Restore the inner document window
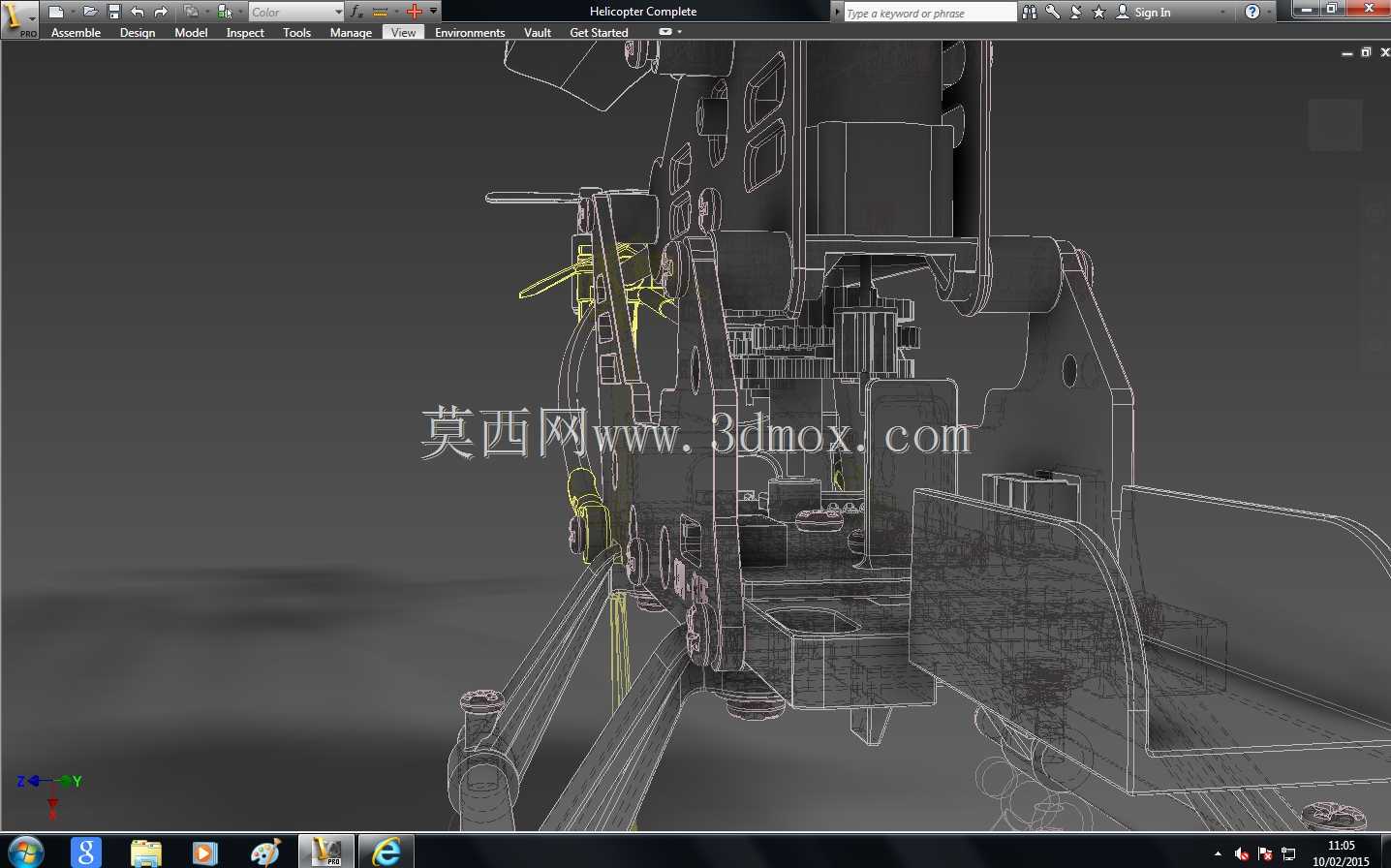This screenshot has width=1391, height=868. tap(1366, 52)
